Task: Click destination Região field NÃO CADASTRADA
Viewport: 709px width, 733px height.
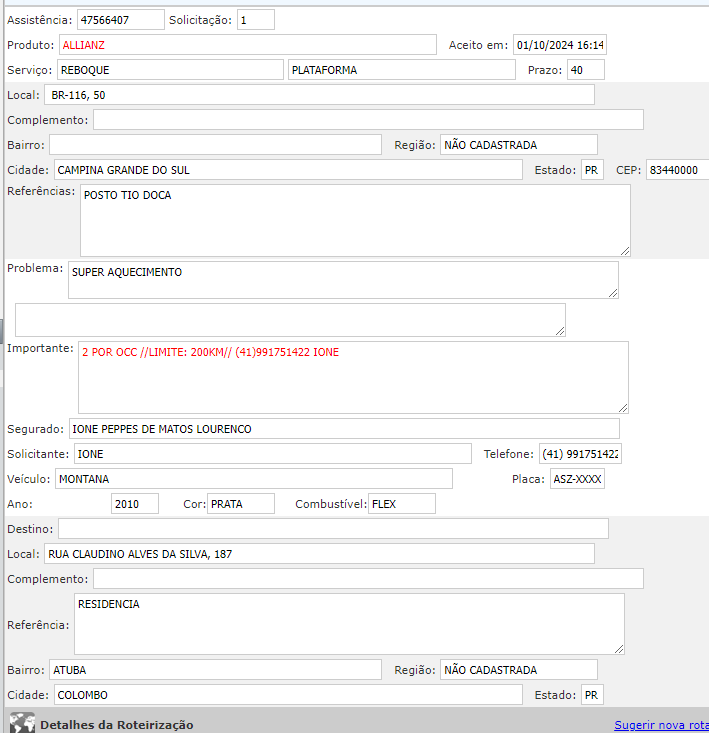Action: click(x=519, y=670)
